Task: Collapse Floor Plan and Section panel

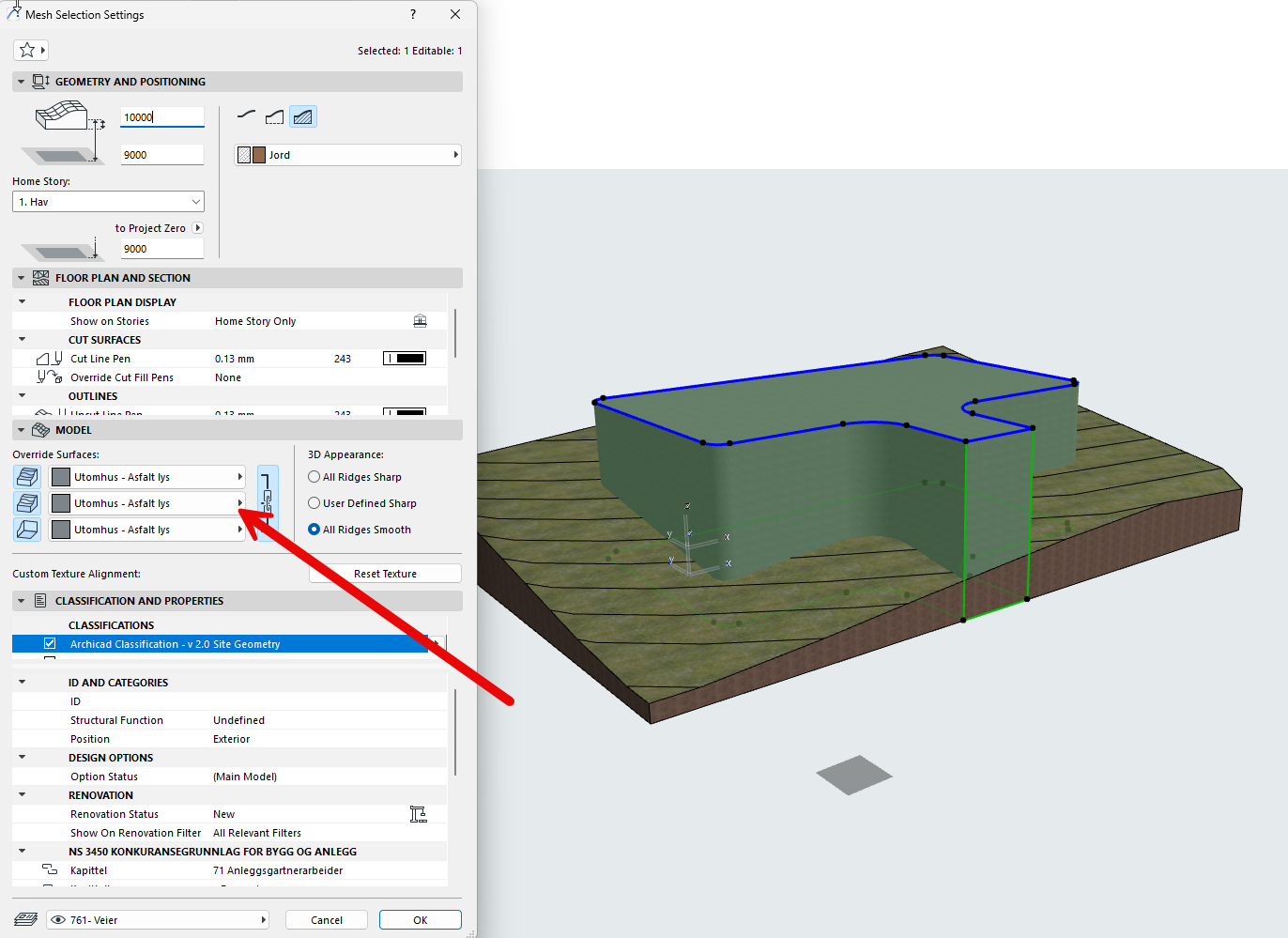Action: tap(21, 278)
